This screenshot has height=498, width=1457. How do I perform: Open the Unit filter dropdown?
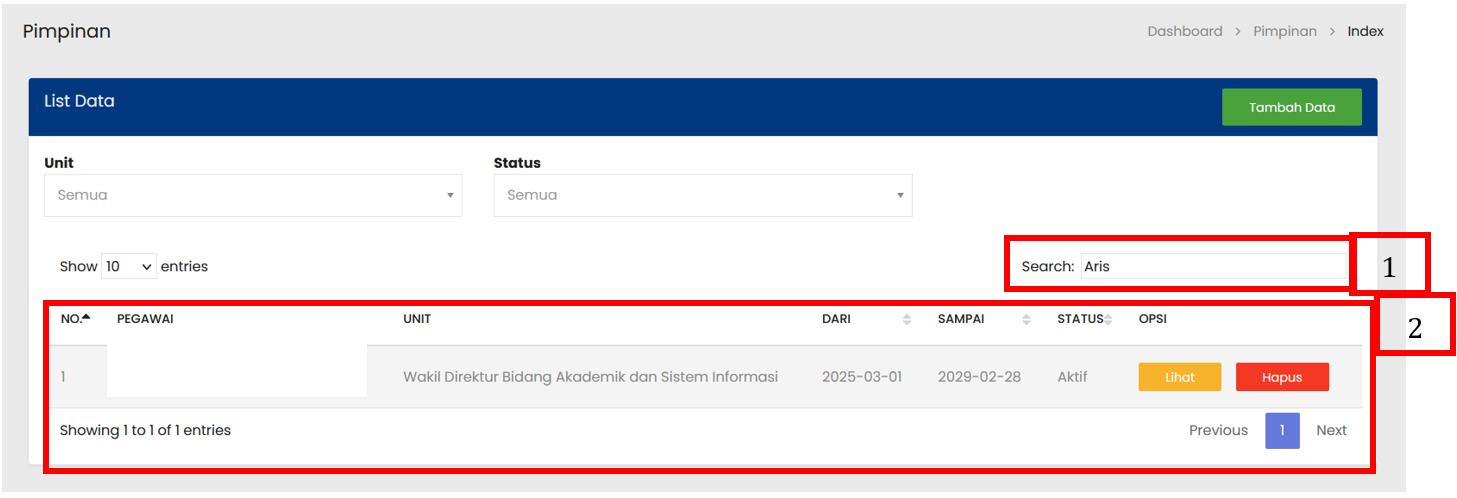253,196
